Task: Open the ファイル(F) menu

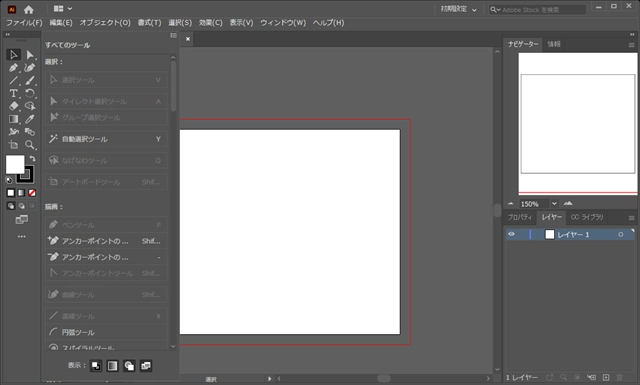Action: tap(24, 23)
